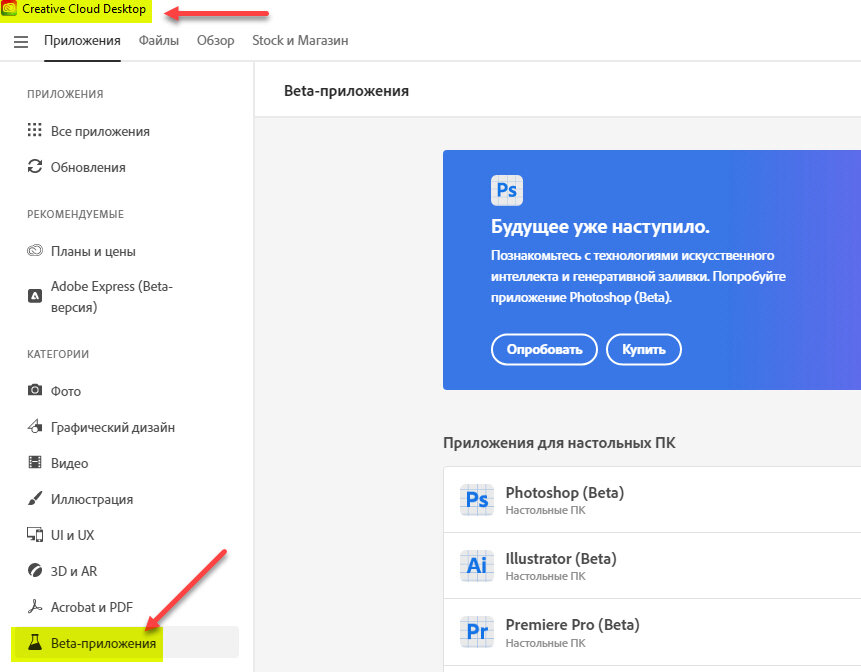This screenshot has width=861, height=672.
Task: Click the Beta-приложения page heading
Action: tap(346, 91)
